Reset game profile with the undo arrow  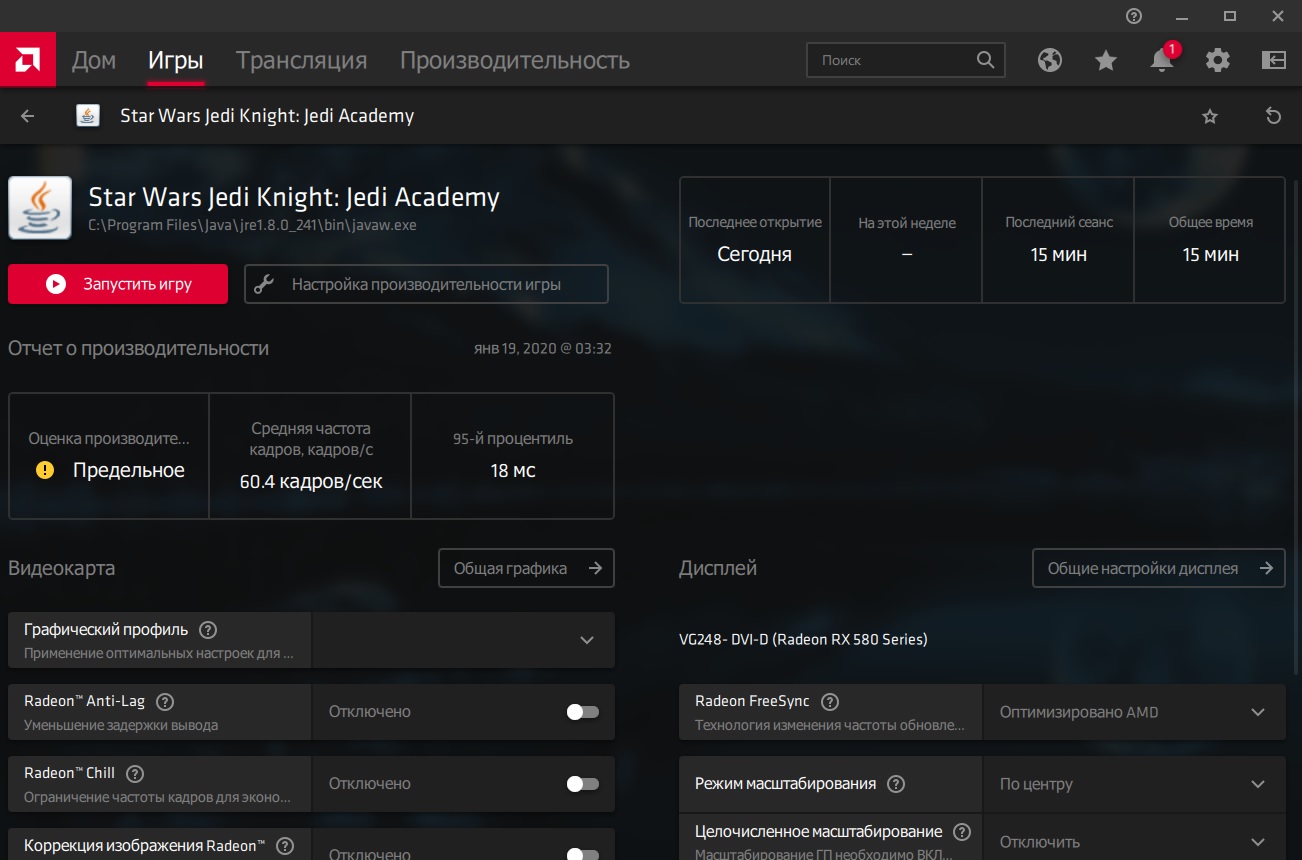pos(1273,116)
